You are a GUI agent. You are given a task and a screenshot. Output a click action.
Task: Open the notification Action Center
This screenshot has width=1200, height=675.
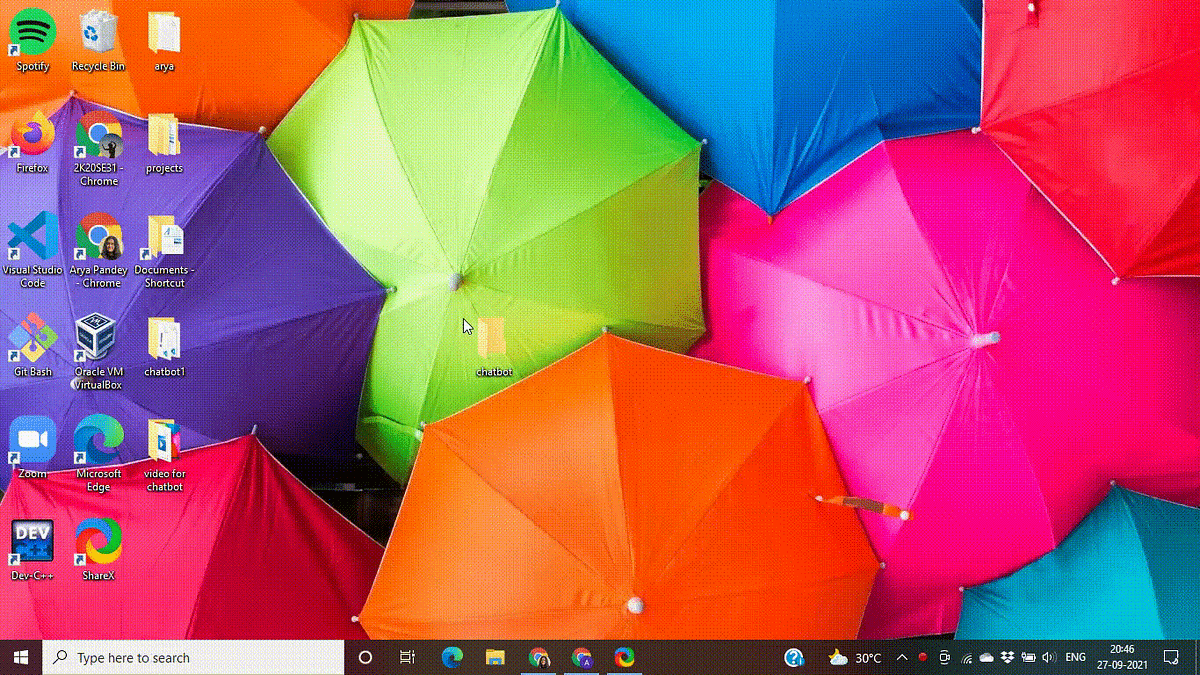(x=1171, y=658)
